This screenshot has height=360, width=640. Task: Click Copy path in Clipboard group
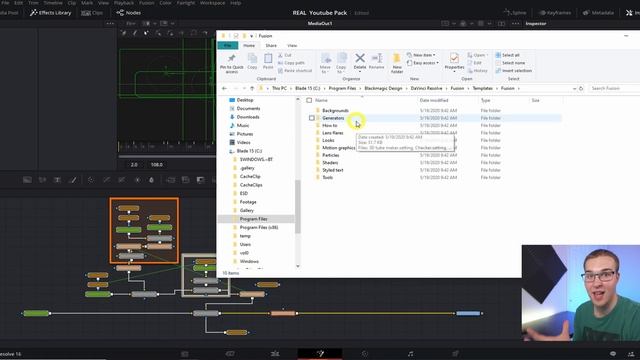click(291, 63)
